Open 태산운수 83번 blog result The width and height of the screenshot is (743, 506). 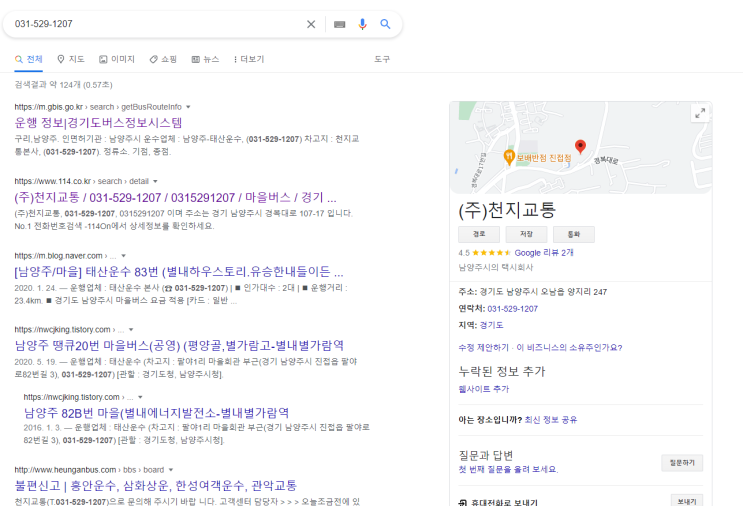pyautogui.click(x=179, y=271)
